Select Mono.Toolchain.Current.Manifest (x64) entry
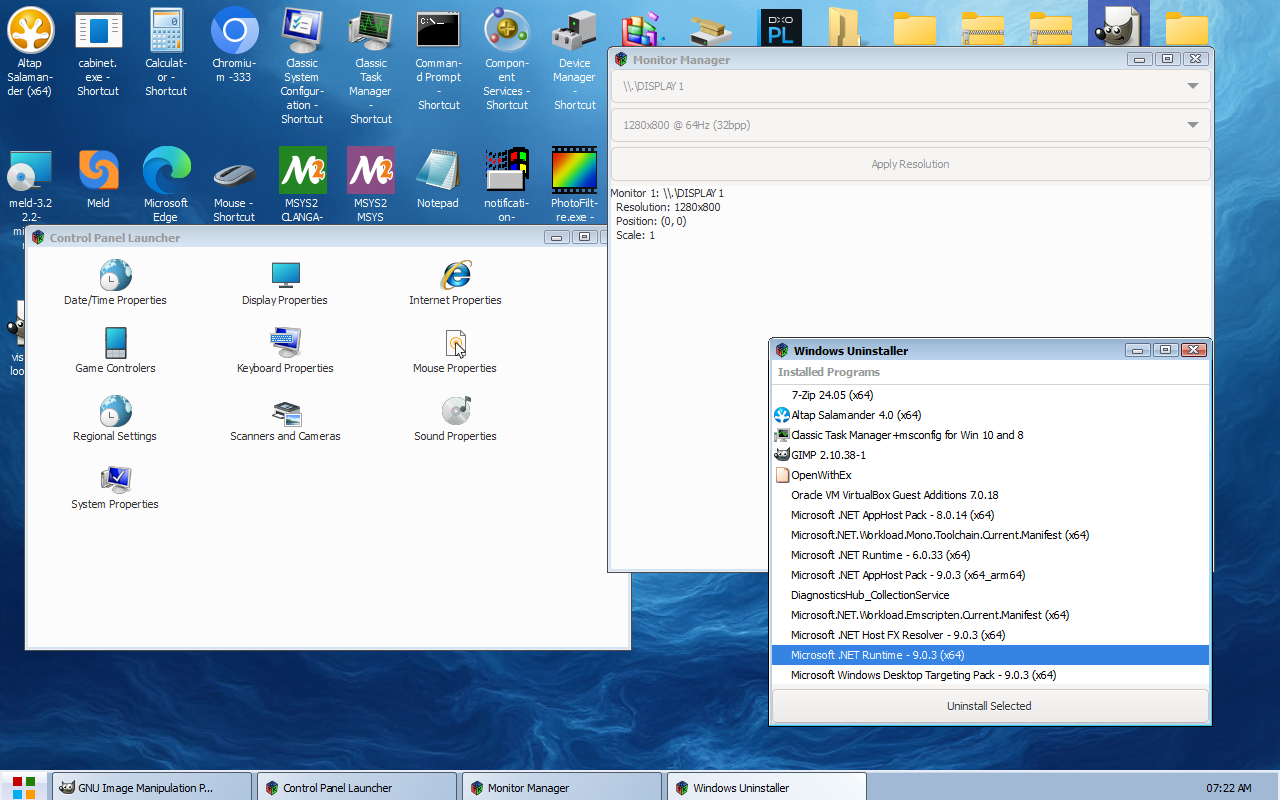Viewport: 1280px width, 800px height. click(990, 535)
